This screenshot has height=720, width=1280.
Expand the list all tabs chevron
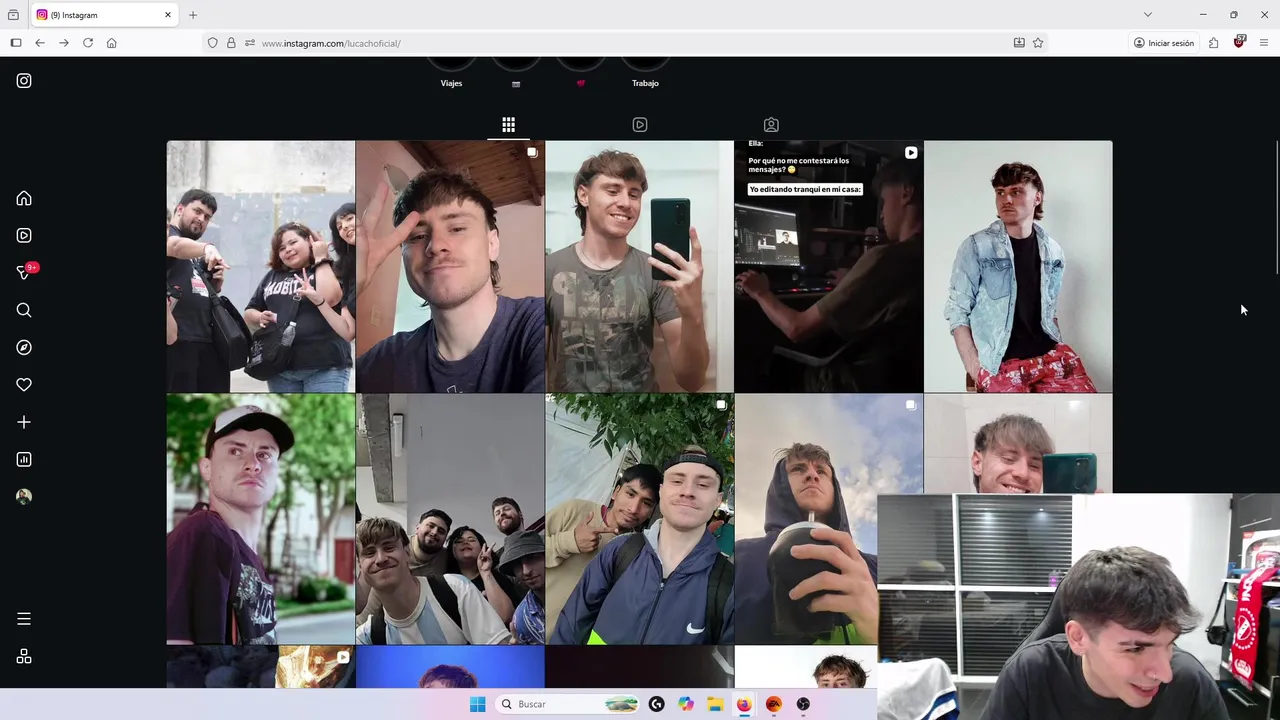pyautogui.click(x=1148, y=15)
